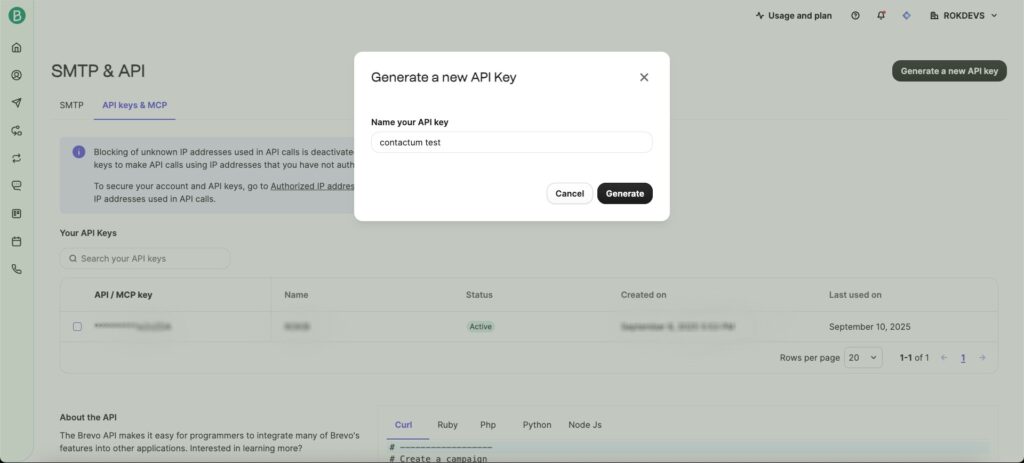Image resolution: width=1024 pixels, height=463 pixels.
Task: Click the Name your API key field
Action: point(511,142)
